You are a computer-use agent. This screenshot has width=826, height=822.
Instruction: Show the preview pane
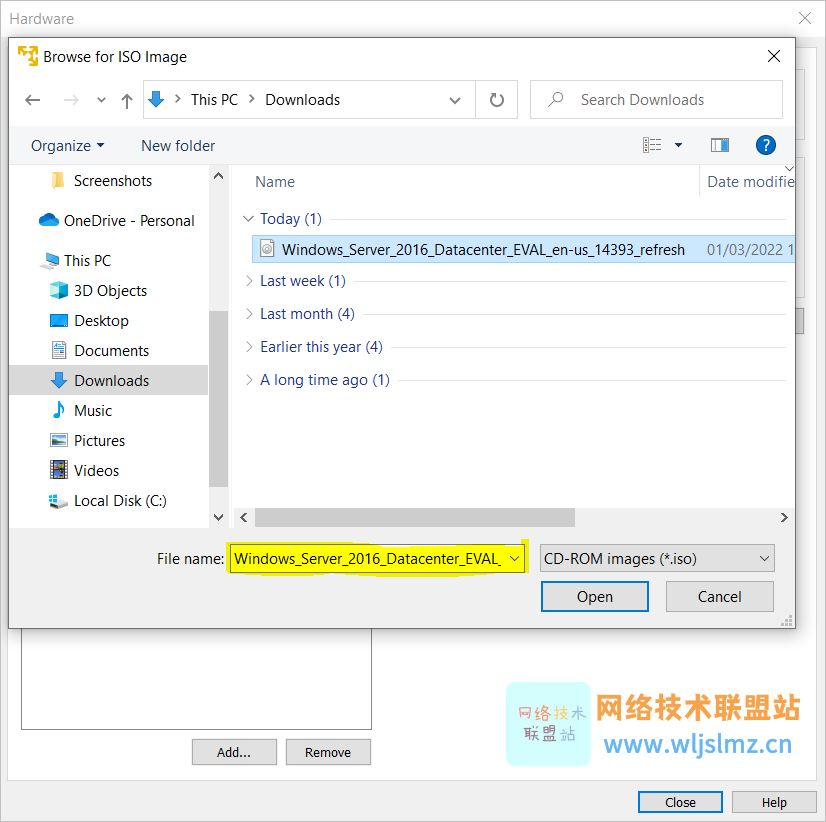[x=720, y=145]
